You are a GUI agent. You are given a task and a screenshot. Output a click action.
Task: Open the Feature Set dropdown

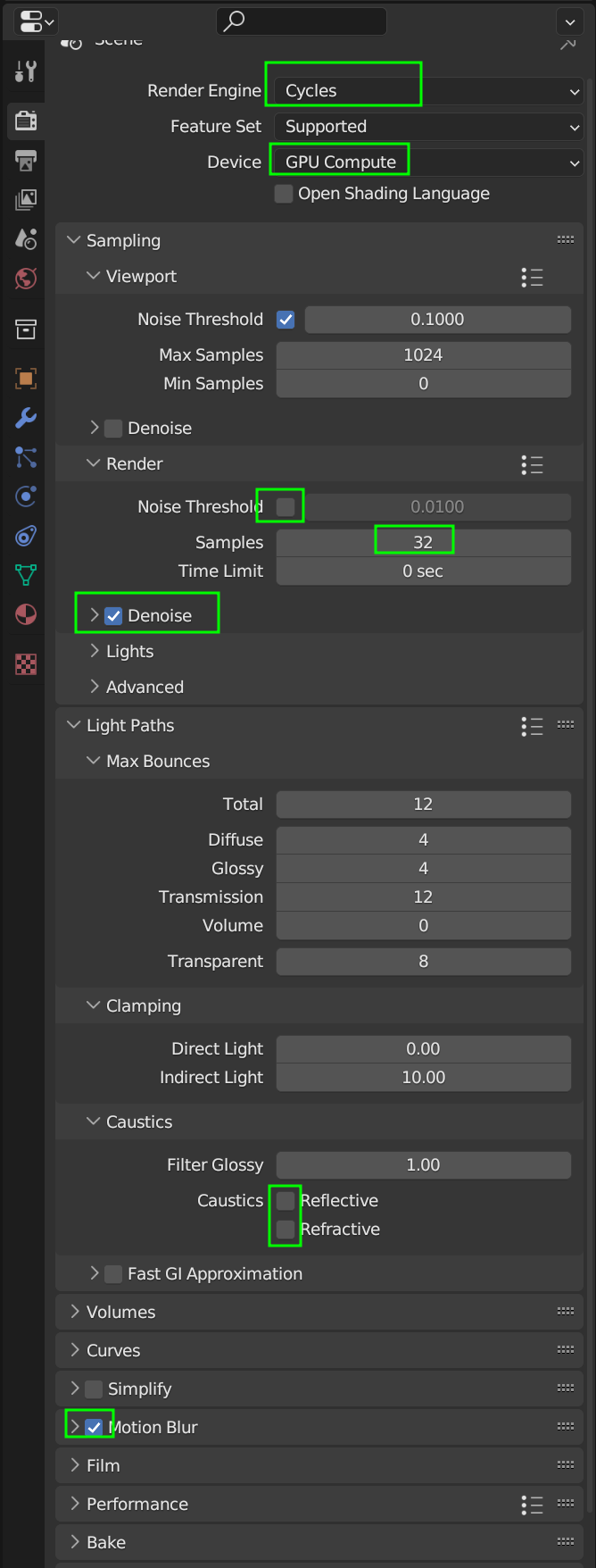click(428, 127)
